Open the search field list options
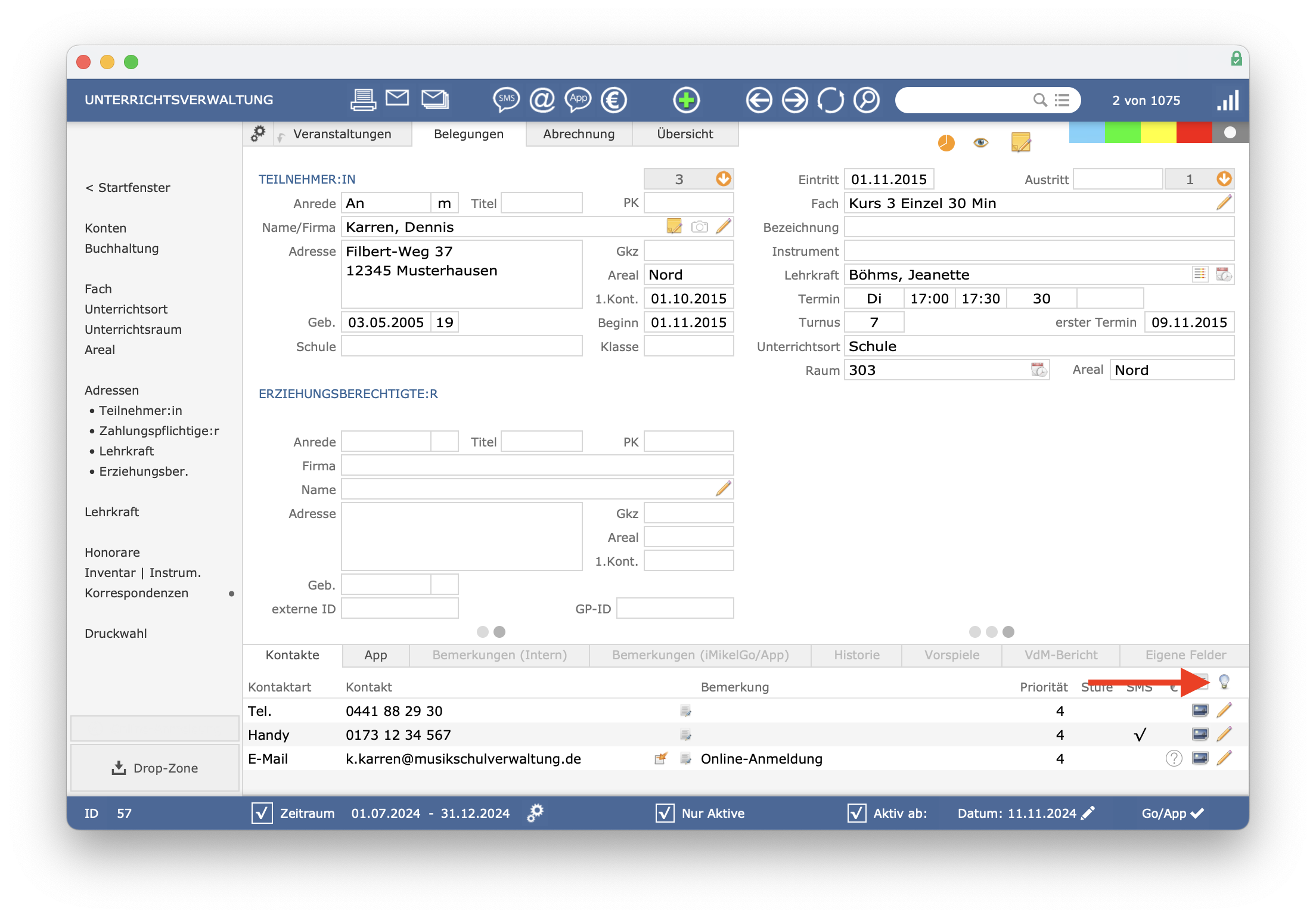Viewport: 1316px width, 918px height. click(1062, 100)
